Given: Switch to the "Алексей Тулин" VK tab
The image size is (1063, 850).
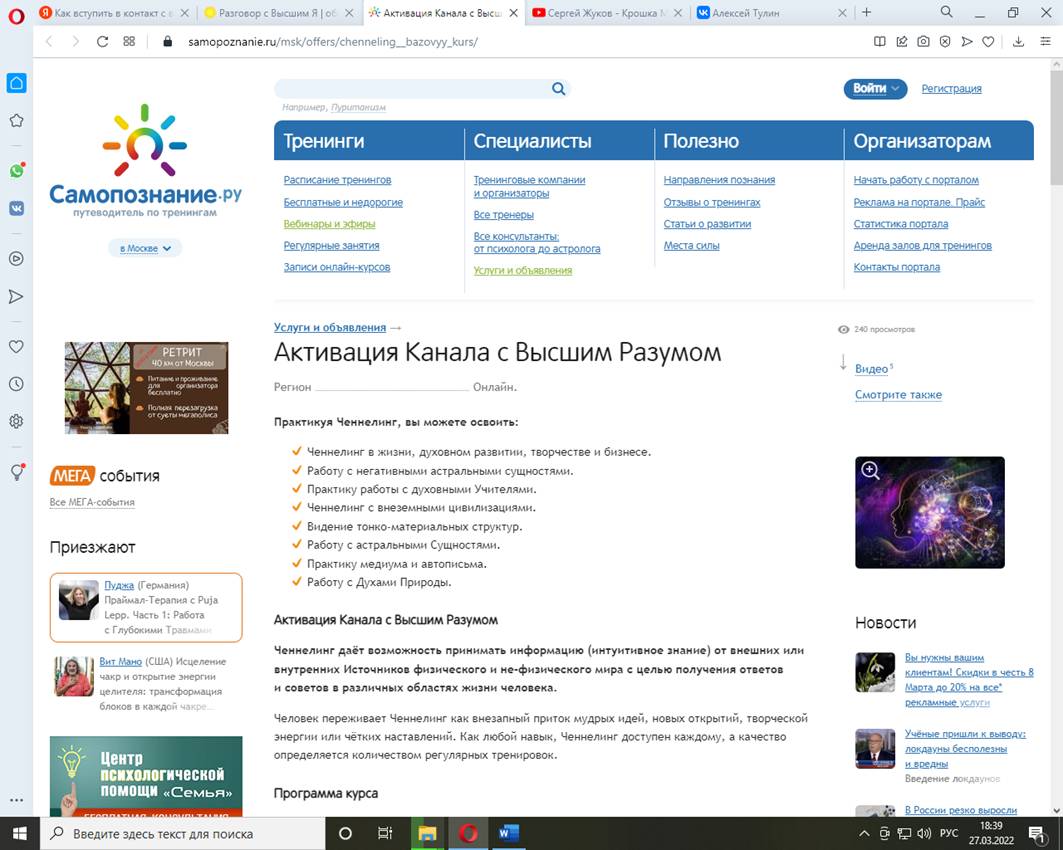Looking at the screenshot, I should point(765,13).
